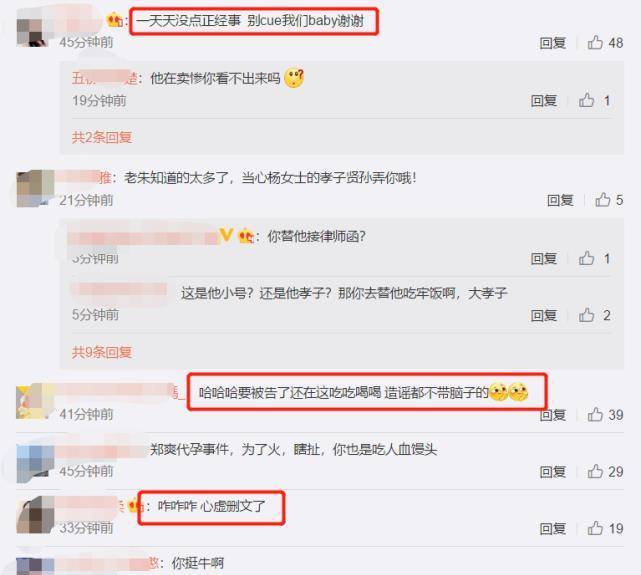The width and height of the screenshot is (641, 575).
Task: Thumbs-up the 你替他接律师函 reply
Action: pyautogui.click(x=586, y=258)
